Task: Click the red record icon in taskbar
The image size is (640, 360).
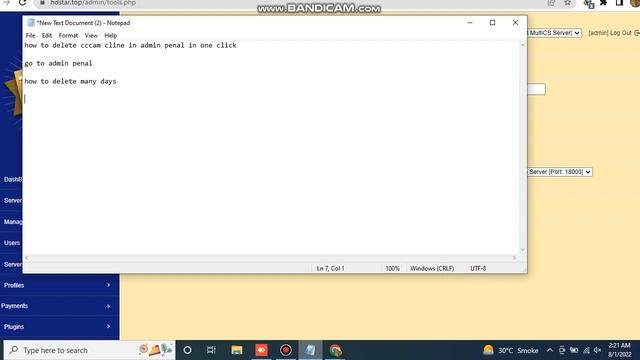Action: coord(286,350)
